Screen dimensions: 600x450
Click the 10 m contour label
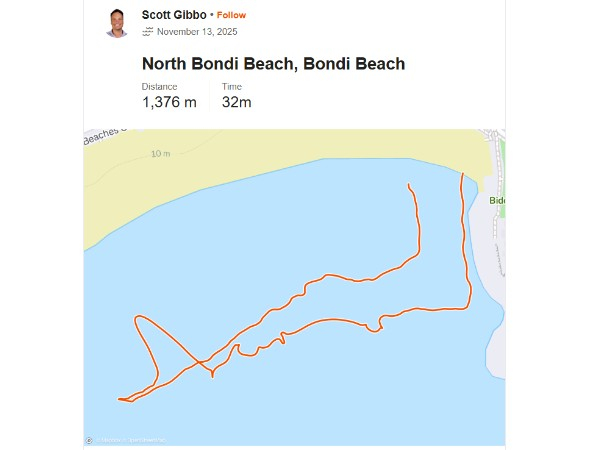coord(160,154)
